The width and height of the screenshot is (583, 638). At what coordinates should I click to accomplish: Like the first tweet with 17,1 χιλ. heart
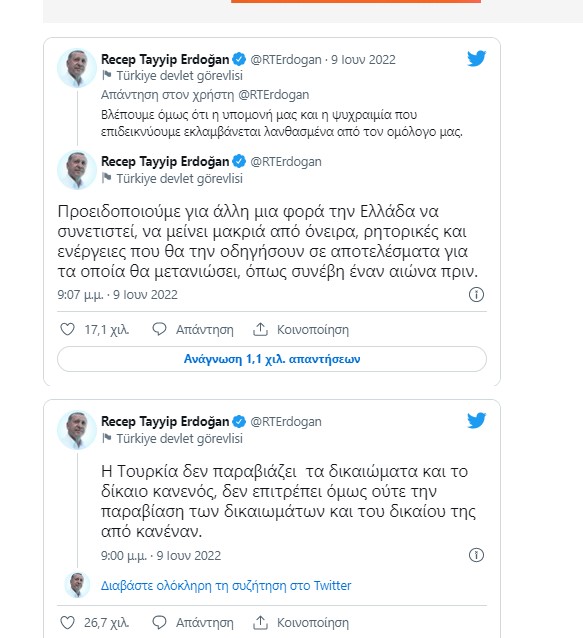68,329
